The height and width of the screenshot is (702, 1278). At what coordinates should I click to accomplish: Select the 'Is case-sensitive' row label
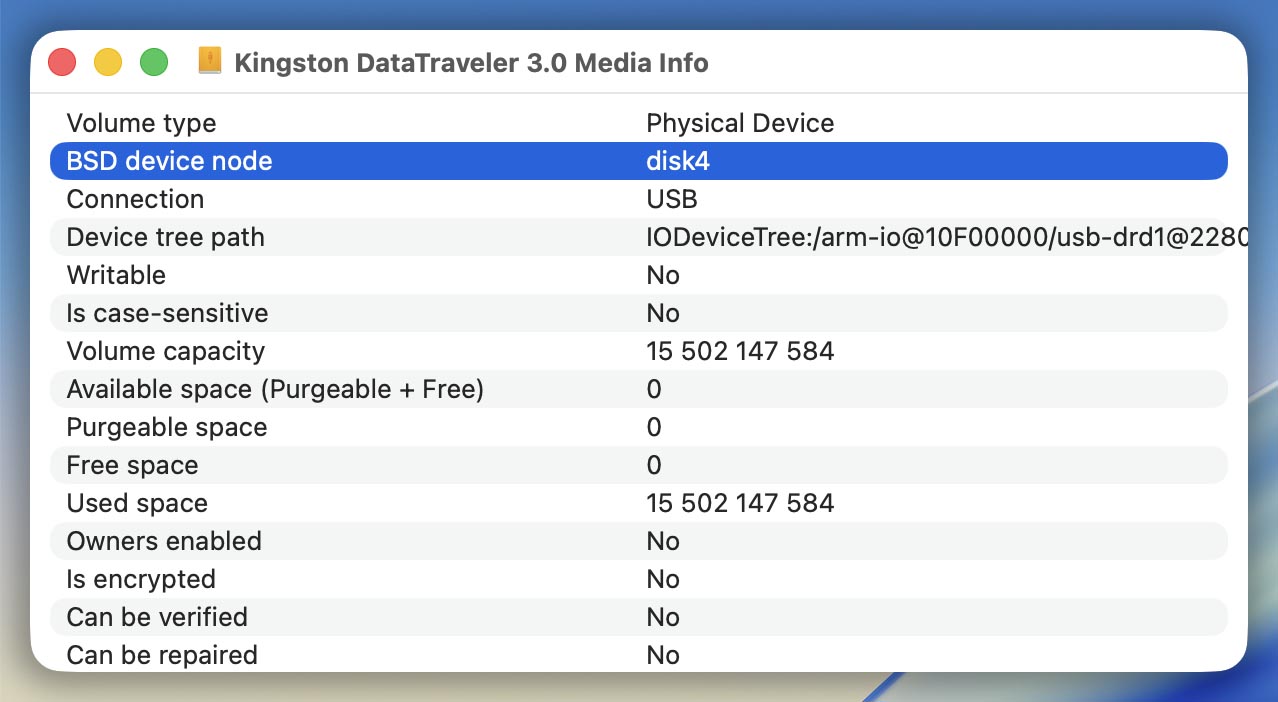(167, 313)
